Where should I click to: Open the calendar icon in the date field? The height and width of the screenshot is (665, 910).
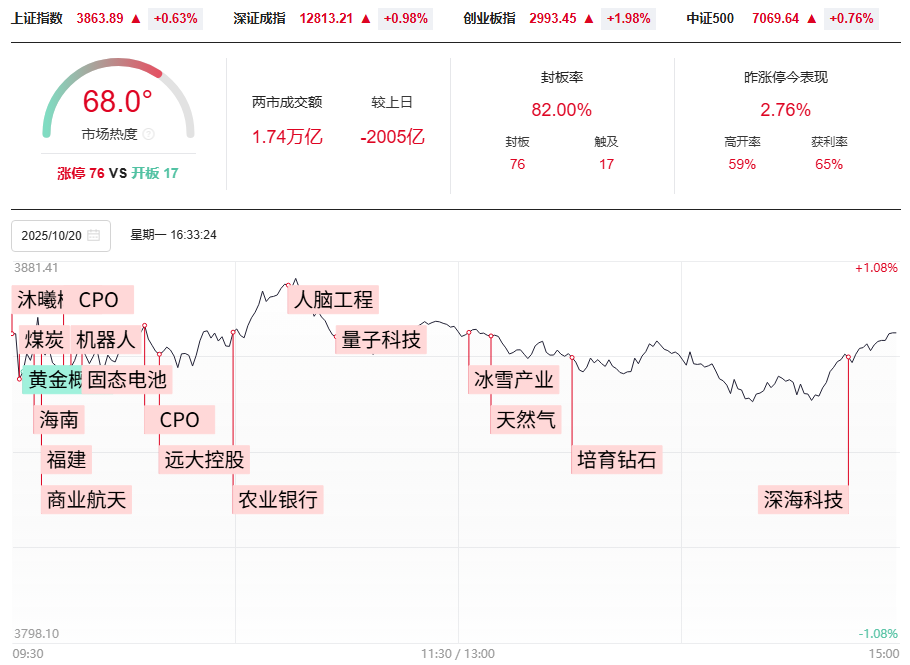[94, 236]
